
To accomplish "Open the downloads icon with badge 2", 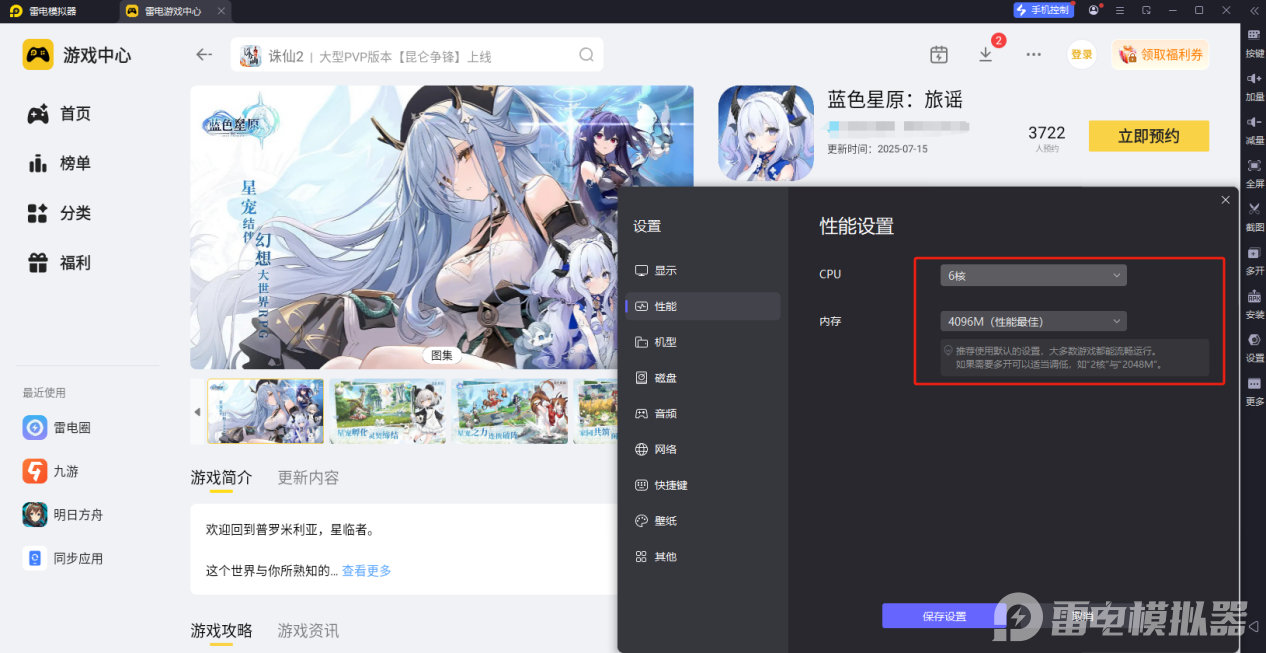I will click(986, 54).
